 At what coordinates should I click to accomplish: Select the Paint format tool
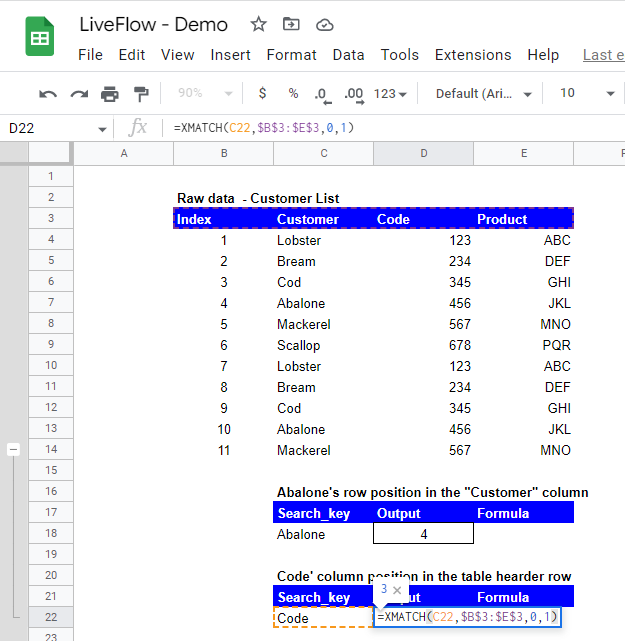[141, 94]
